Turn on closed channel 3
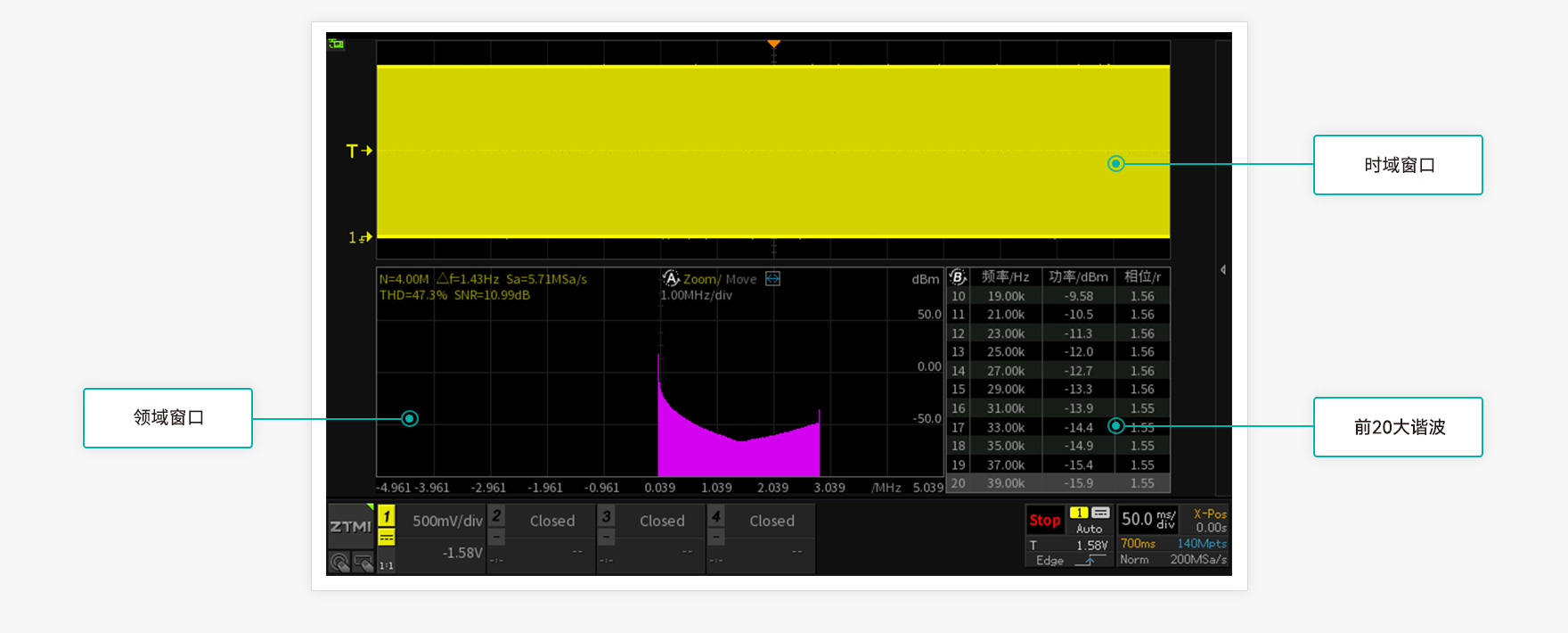This screenshot has width=1568, height=633. [607, 516]
